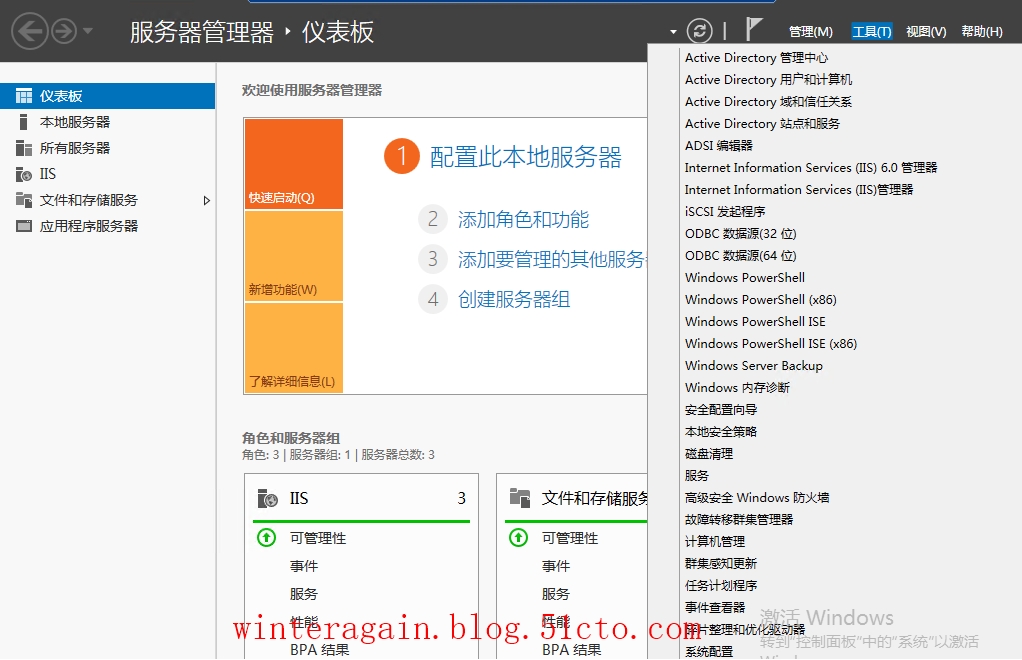Open dropdown arrow left of refresh button
This screenshot has height=660, width=1022.
pyautogui.click(x=673, y=31)
